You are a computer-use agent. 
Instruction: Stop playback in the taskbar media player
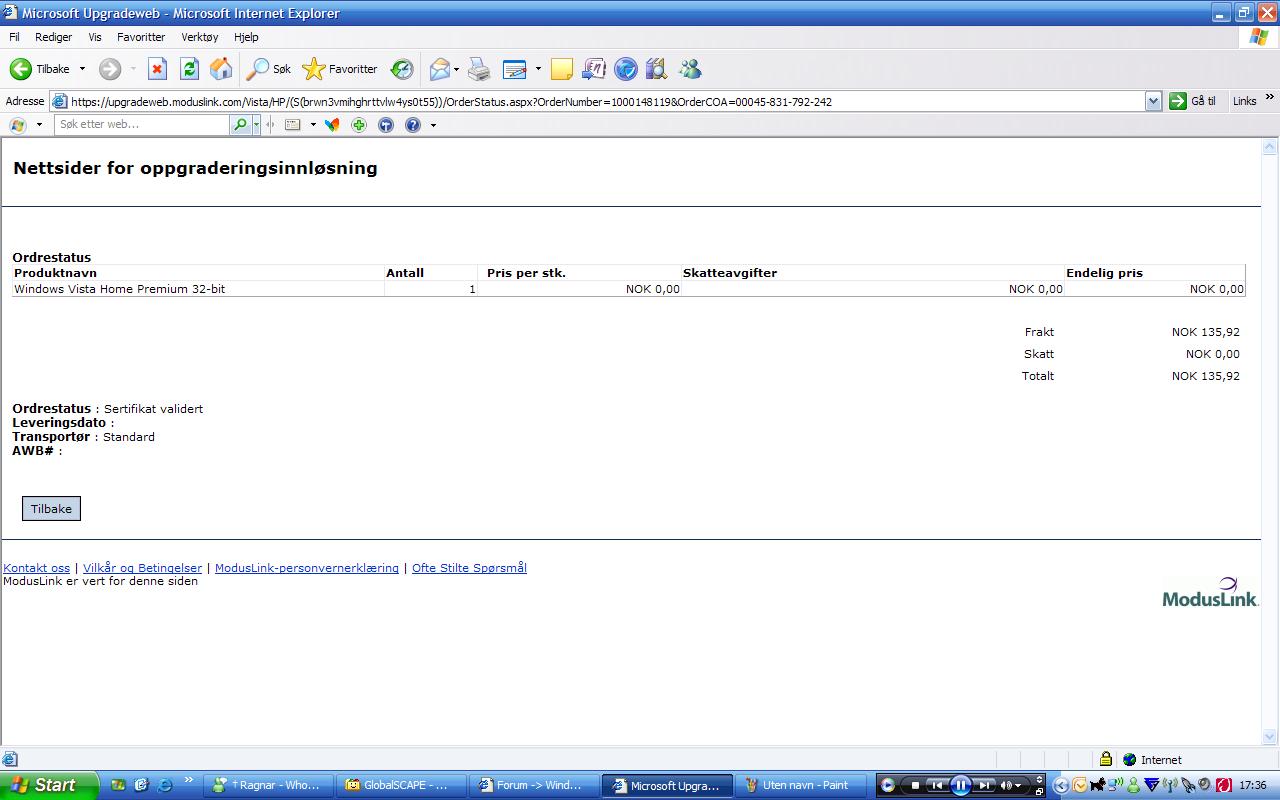(915, 785)
